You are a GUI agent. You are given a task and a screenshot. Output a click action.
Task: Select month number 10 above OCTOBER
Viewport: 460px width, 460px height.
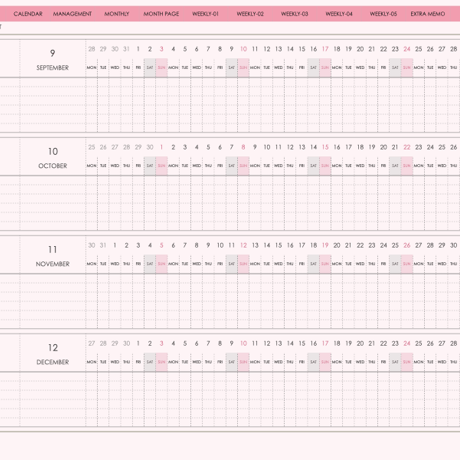coord(53,151)
